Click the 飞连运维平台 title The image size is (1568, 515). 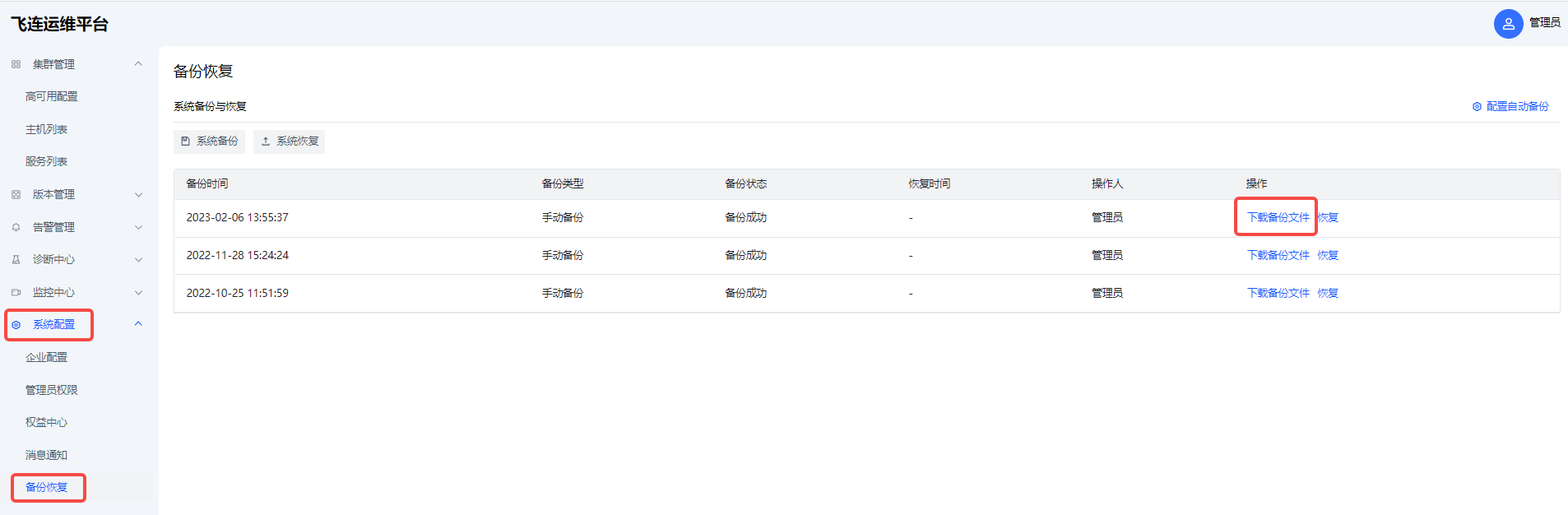click(x=59, y=25)
